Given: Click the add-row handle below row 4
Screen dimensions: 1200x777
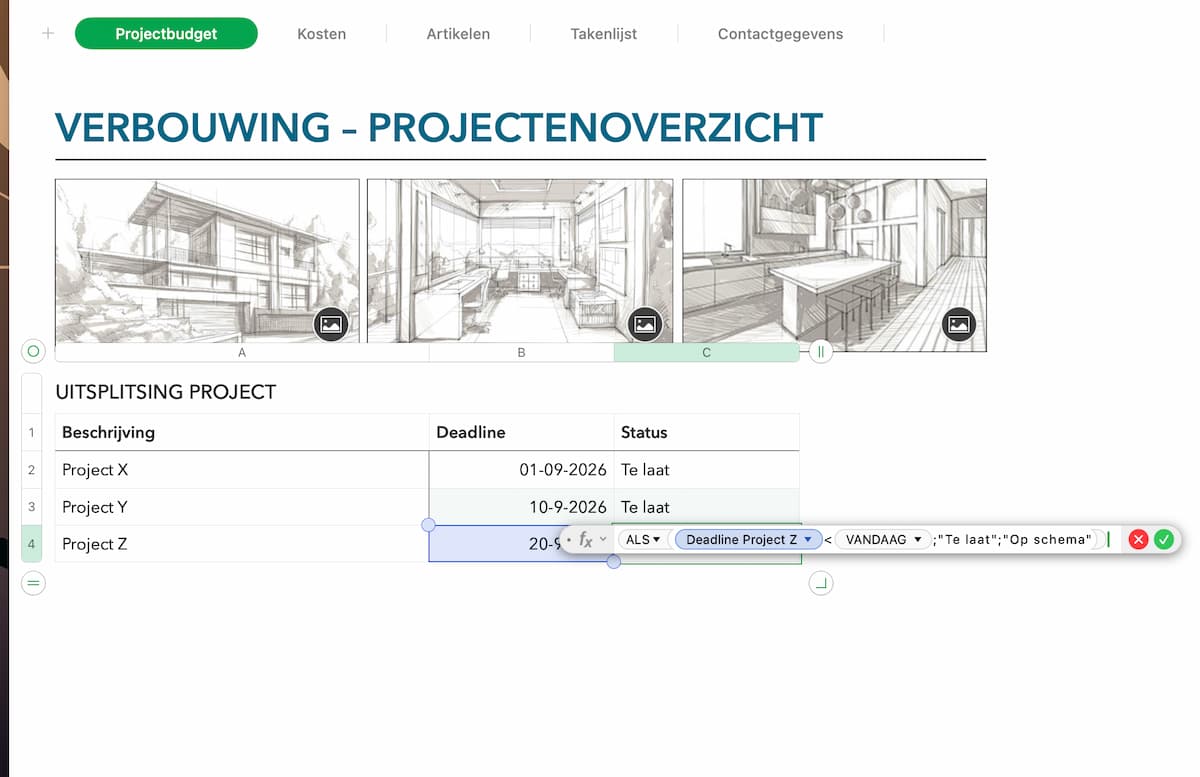Looking at the screenshot, I should (33, 583).
